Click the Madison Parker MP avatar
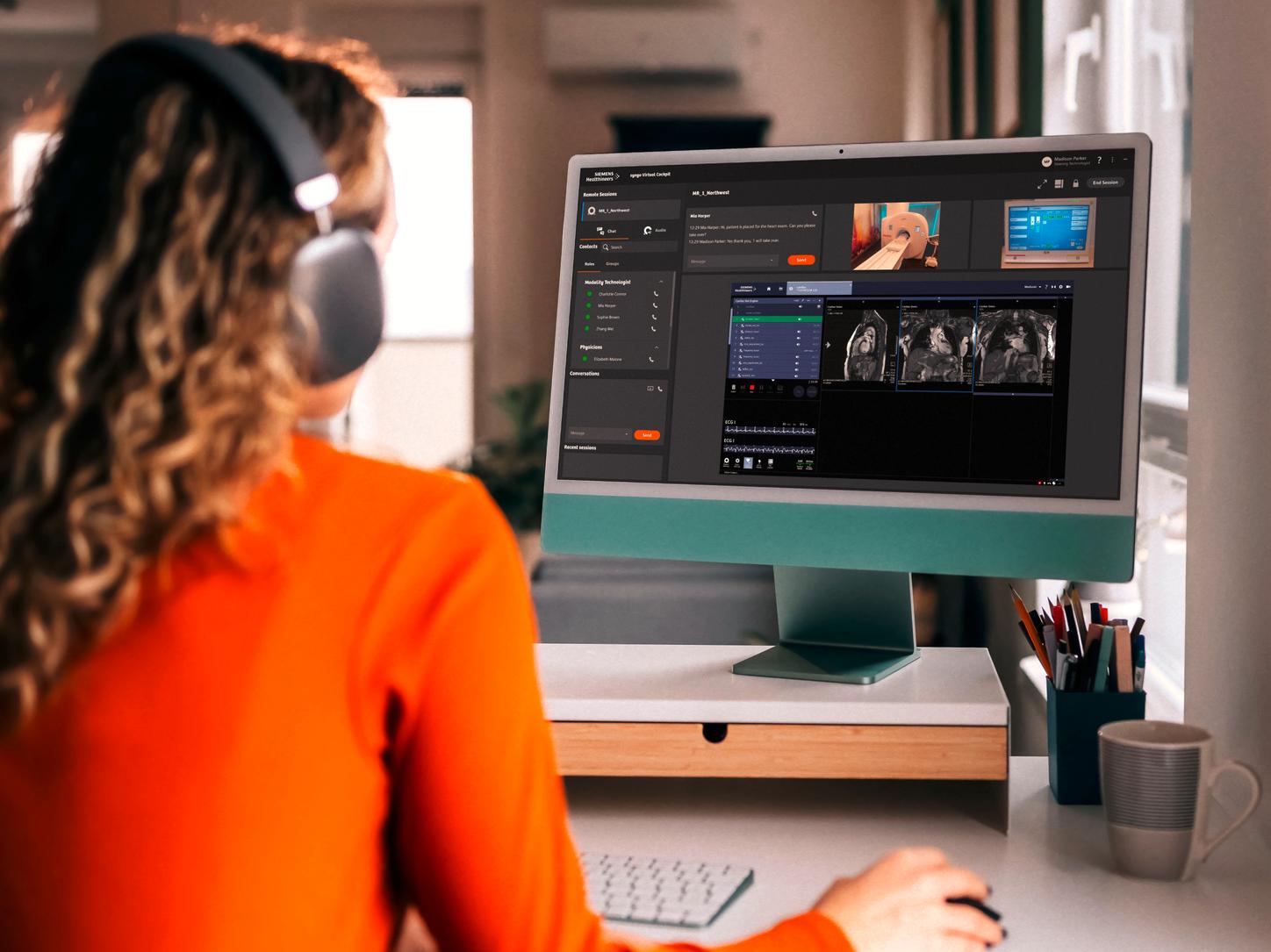The height and width of the screenshot is (952, 1271). pos(1046,161)
